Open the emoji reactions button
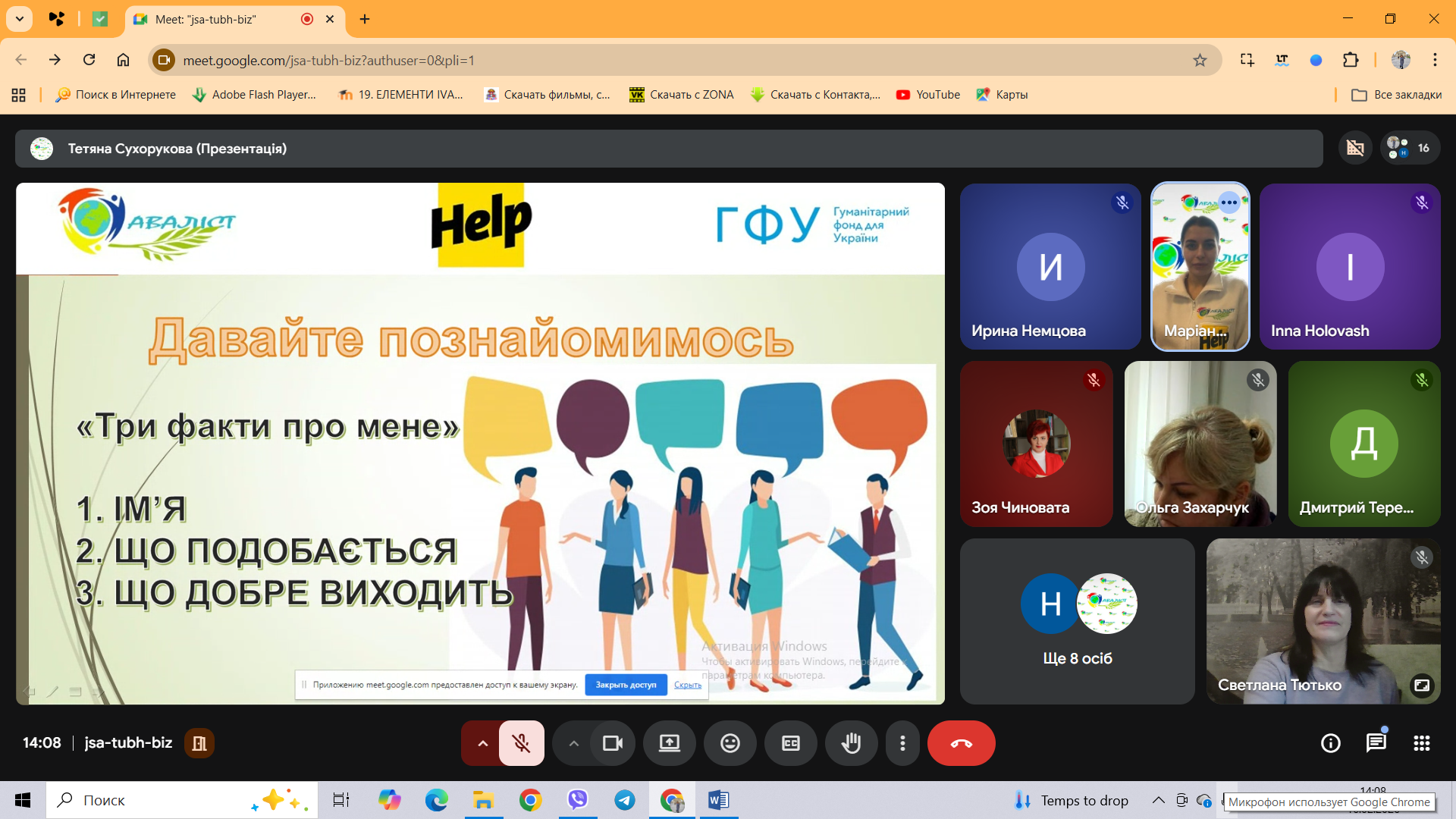 [730, 743]
